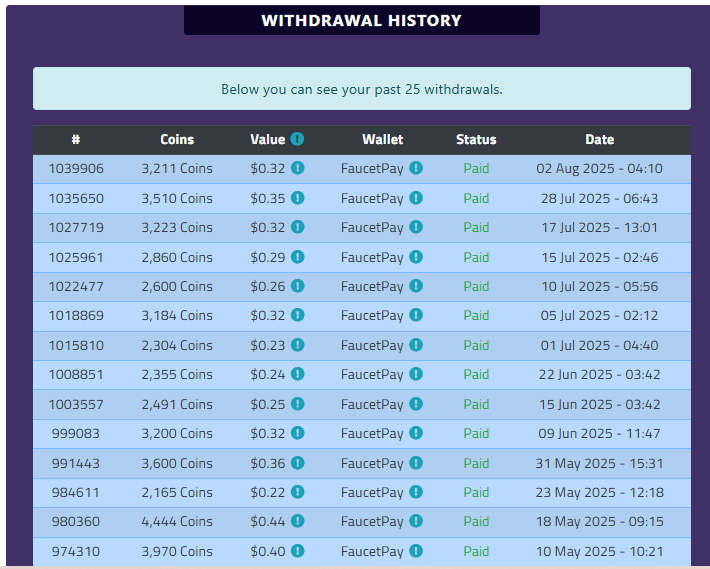Click the $0.35 value cell
Screen dimensions: 710x569
(268, 199)
